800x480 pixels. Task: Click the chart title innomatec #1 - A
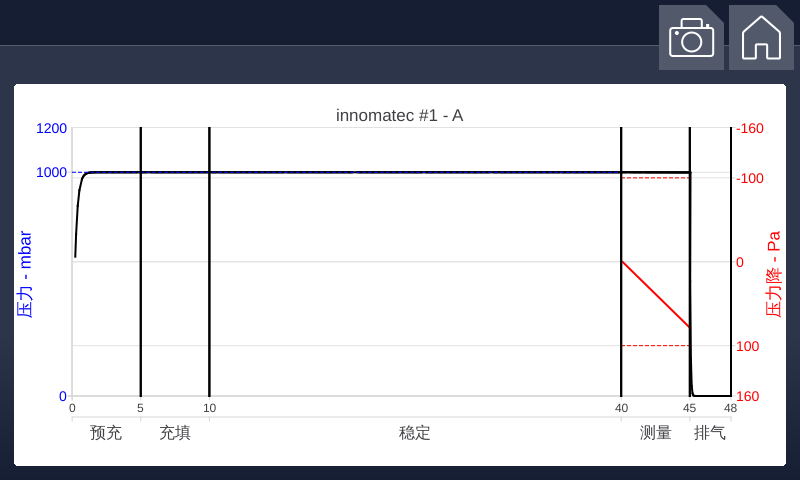[x=399, y=115]
